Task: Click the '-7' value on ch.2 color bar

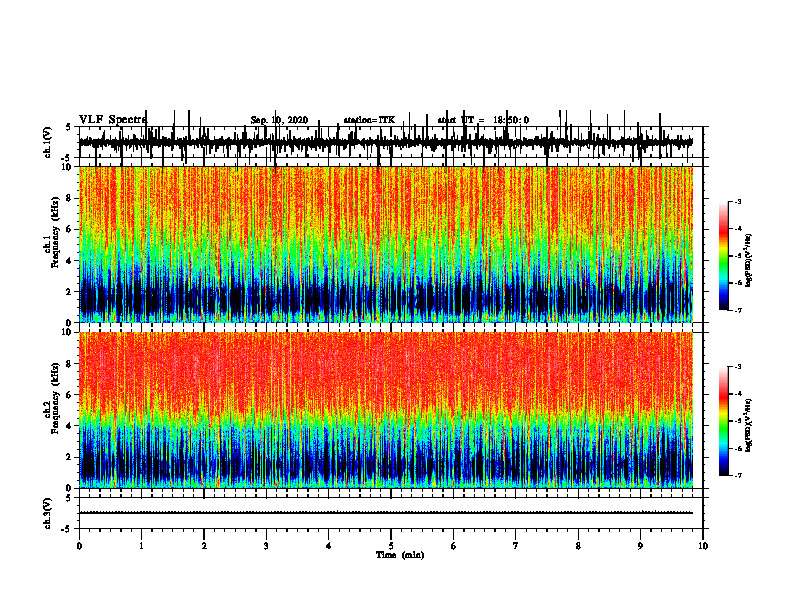Action: (737, 476)
